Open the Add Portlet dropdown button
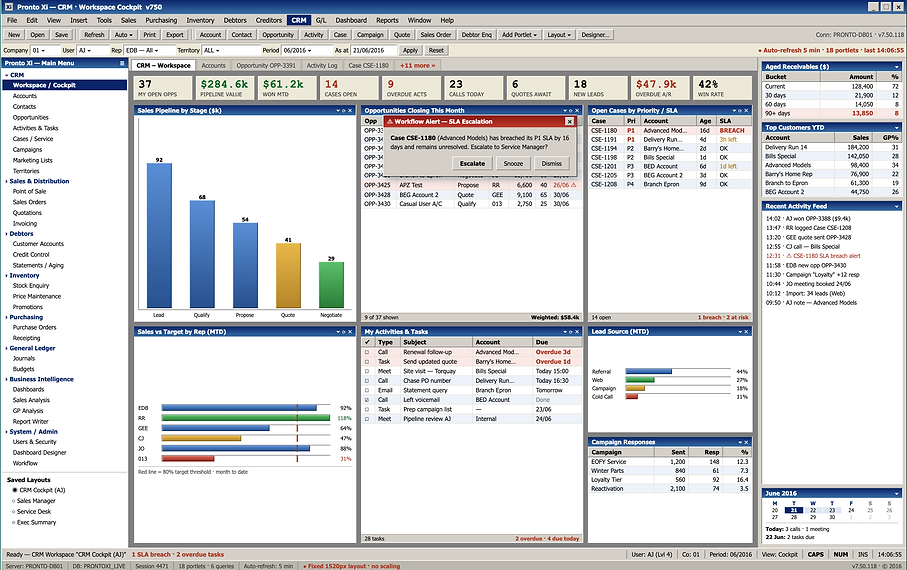907x570 pixels. pos(519,35)
